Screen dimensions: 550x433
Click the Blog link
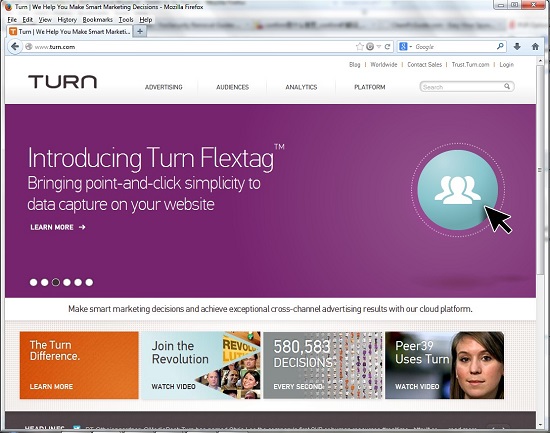(354, 65)
